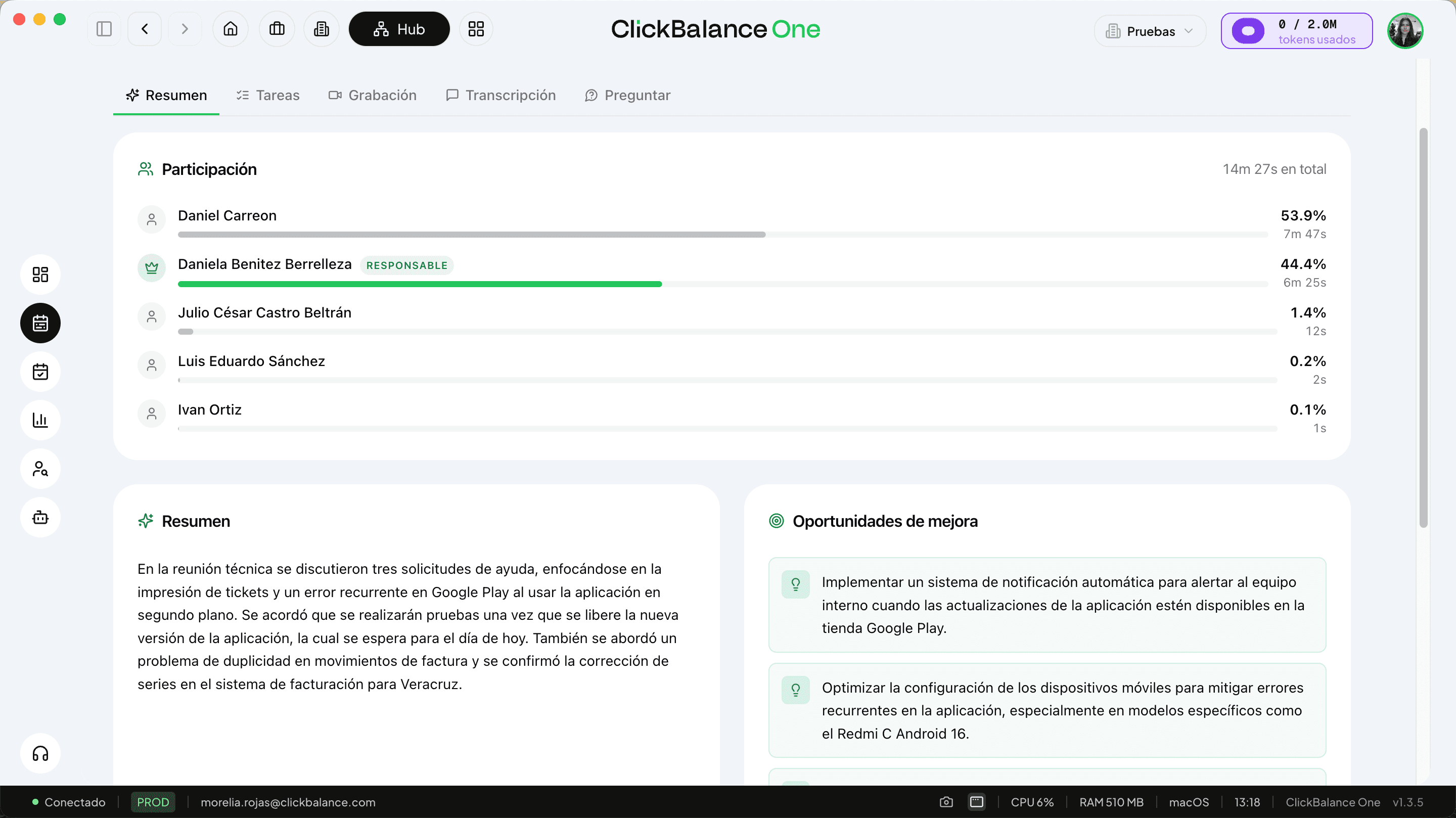Screen dimensions: 1456x818
Task: Click the target icon beside Oportunidades de mejora
Action: pyautogui.click(x=776, y=521)
